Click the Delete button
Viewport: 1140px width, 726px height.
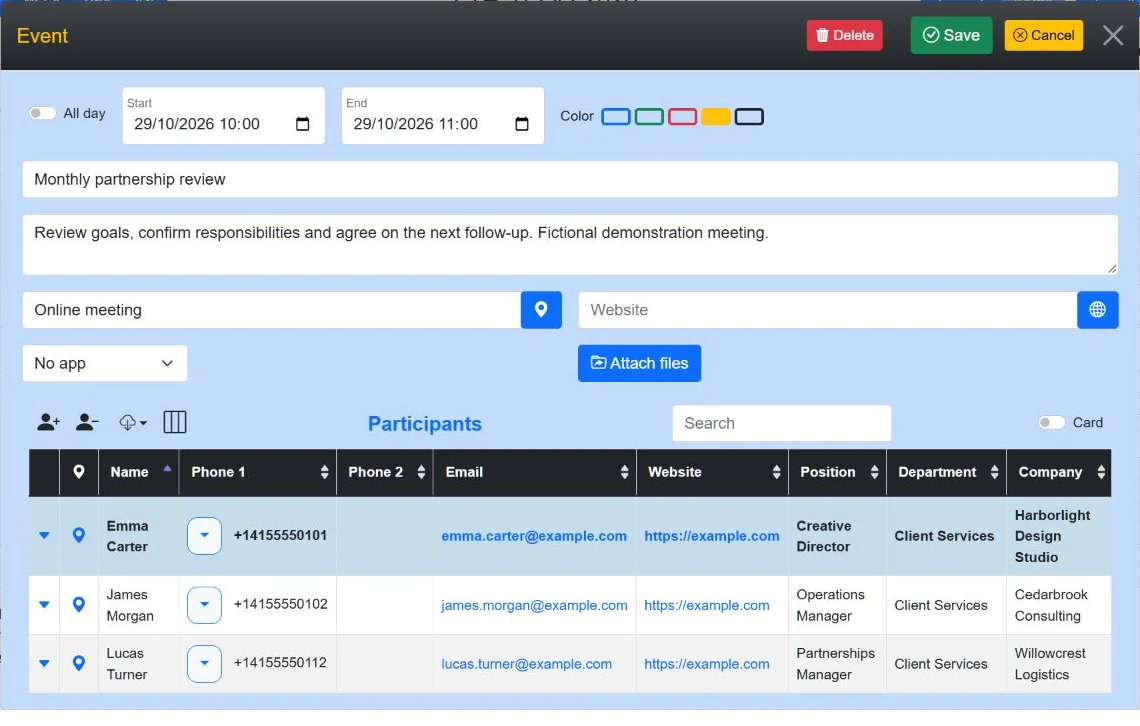(x=844, y=35)
